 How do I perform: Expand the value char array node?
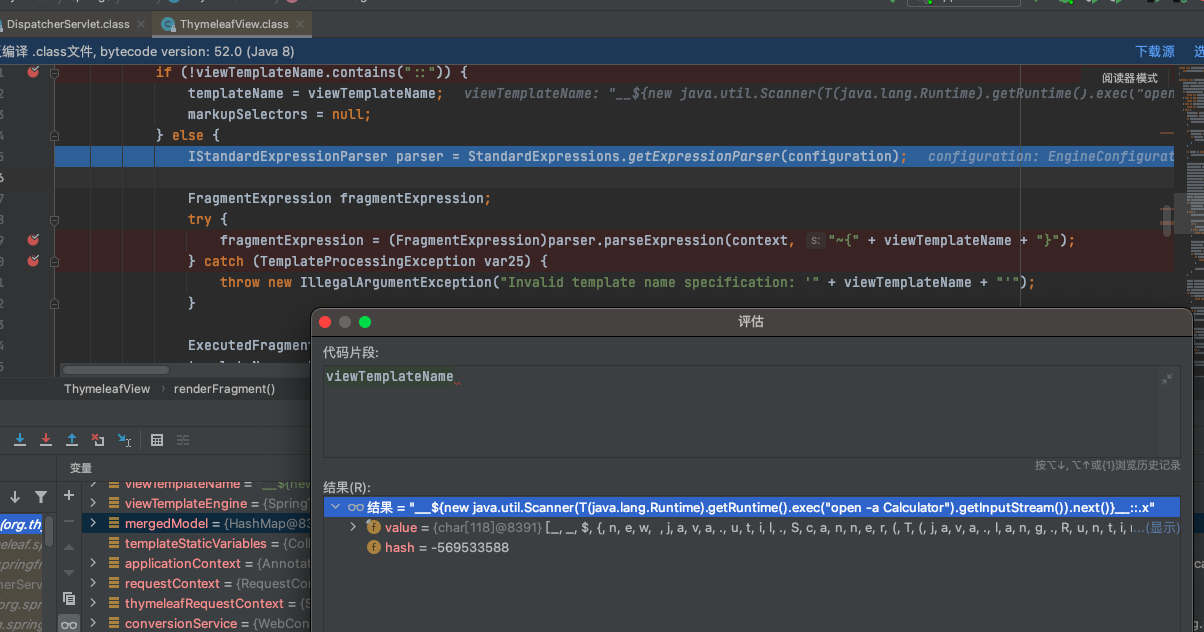point(353,527)
